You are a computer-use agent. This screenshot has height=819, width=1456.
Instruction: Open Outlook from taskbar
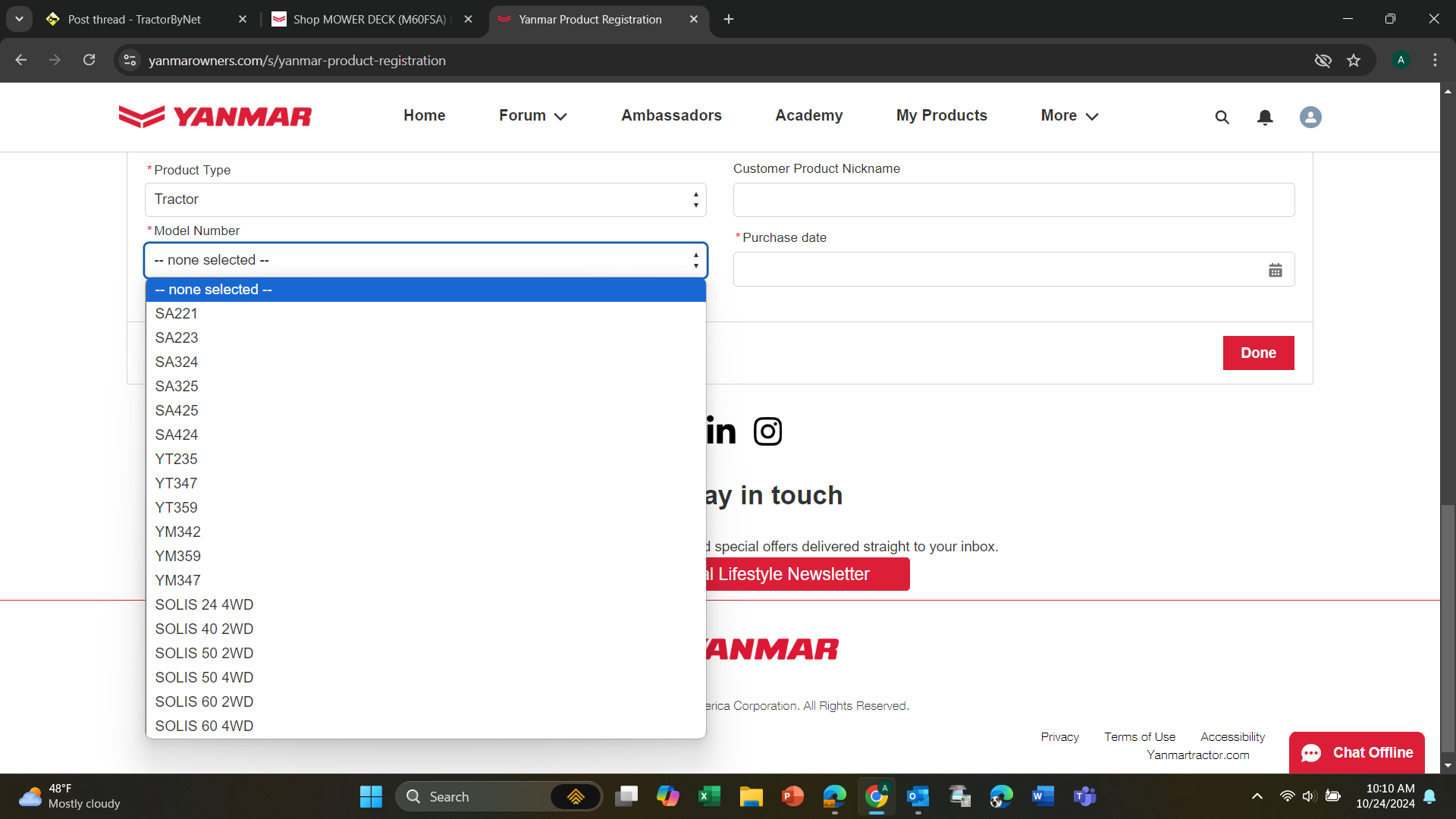tap(918, 796)
